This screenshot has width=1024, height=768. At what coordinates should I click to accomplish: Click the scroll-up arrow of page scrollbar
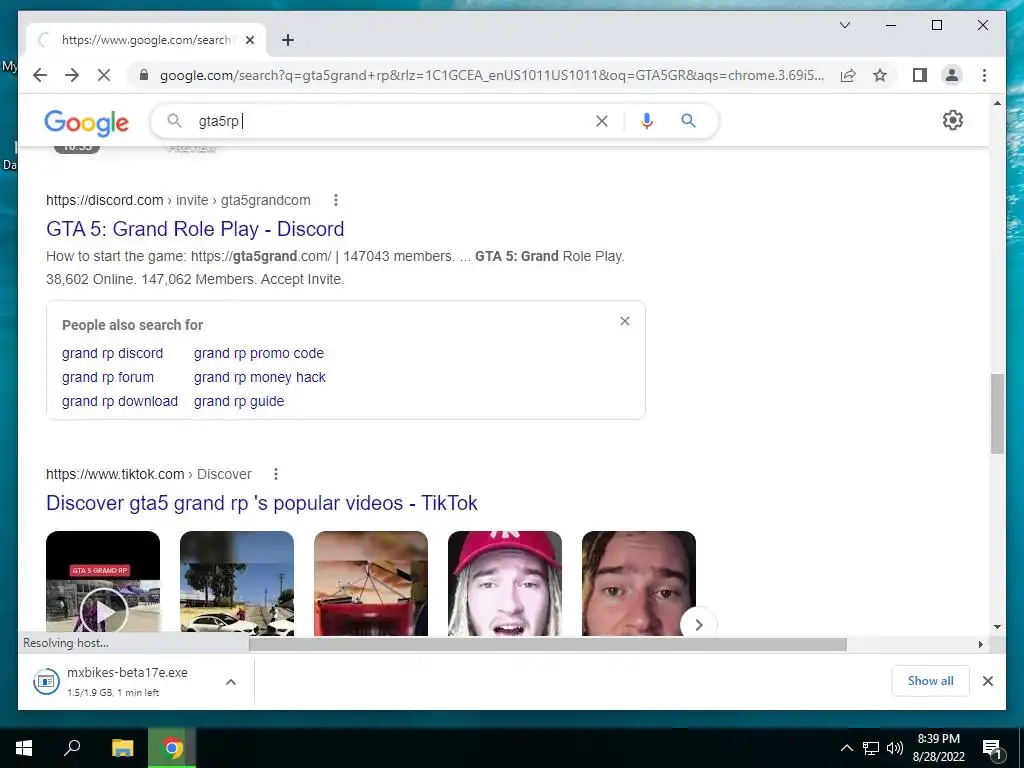997,103
